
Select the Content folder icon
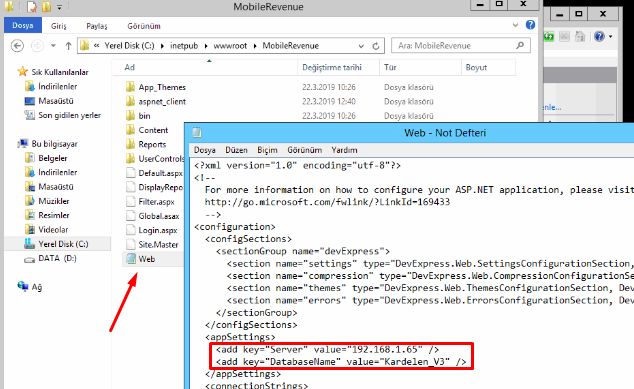click(130, 130)
